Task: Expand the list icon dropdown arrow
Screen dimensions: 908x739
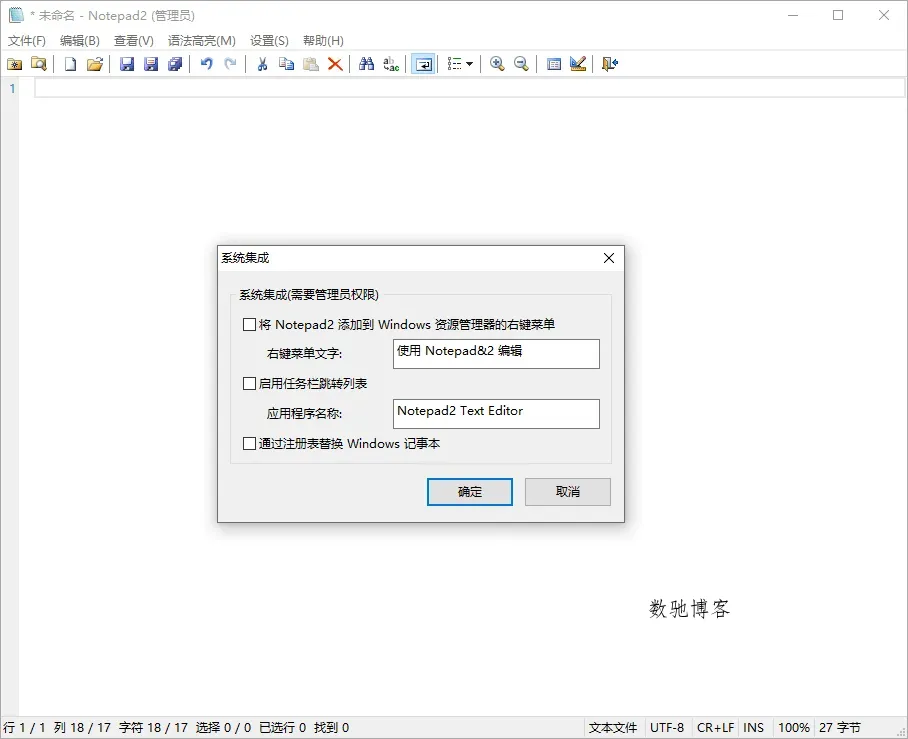Action: tap(470, 64)
